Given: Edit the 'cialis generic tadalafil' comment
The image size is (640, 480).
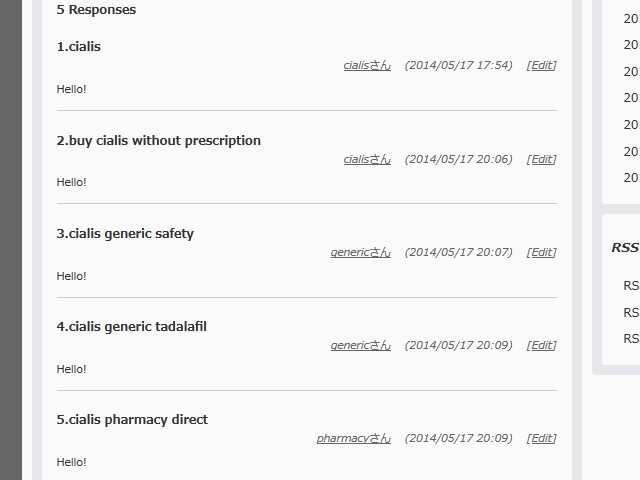Looking at the screenshot, I should pos(541,345).
